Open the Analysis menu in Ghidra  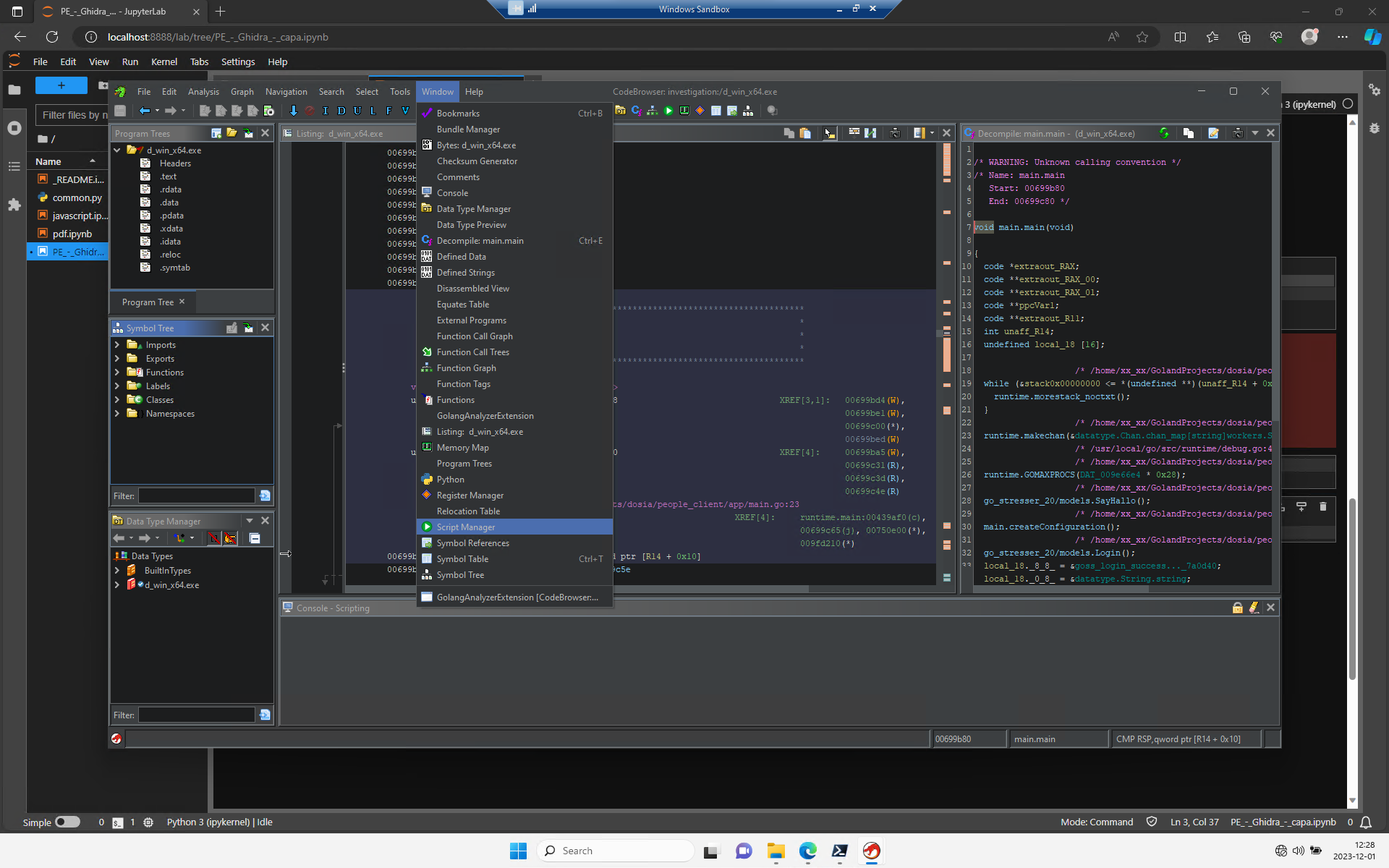coord(203,91)
